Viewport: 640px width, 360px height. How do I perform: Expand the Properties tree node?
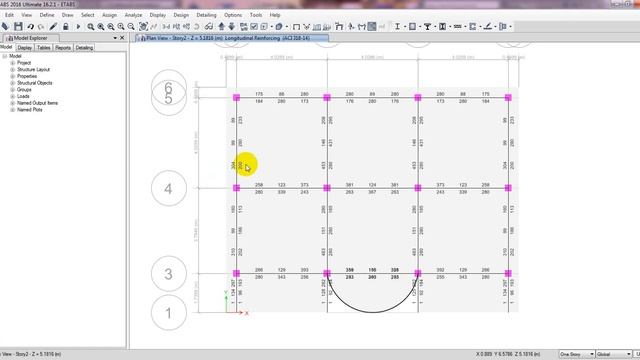13,76
